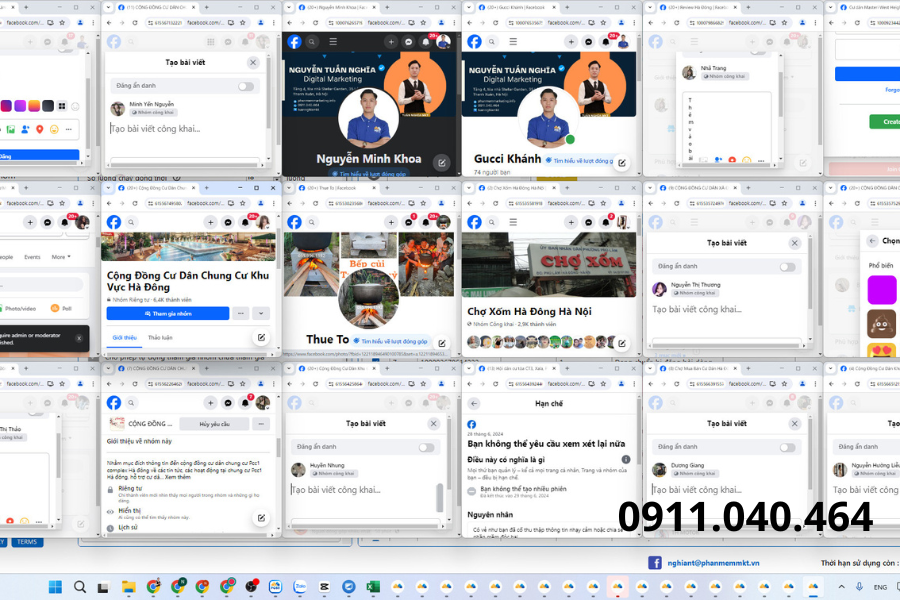This screenshot has width=900, height=600.
Task: Open File Explorer from taskbar
Action: click(x=128, y=586)
